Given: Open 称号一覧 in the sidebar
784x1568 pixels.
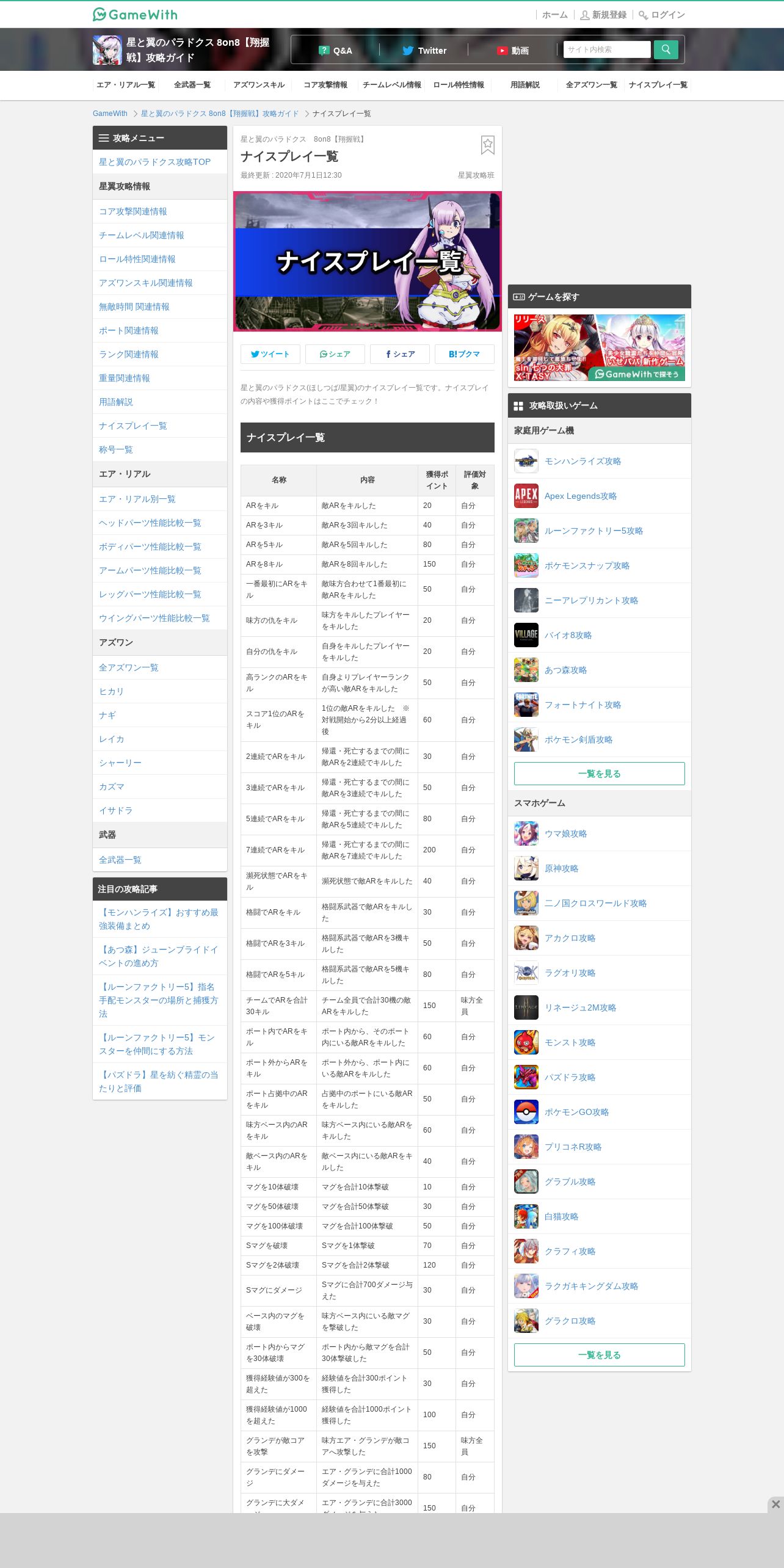Looking at the screenshot, I should (160, 449).
